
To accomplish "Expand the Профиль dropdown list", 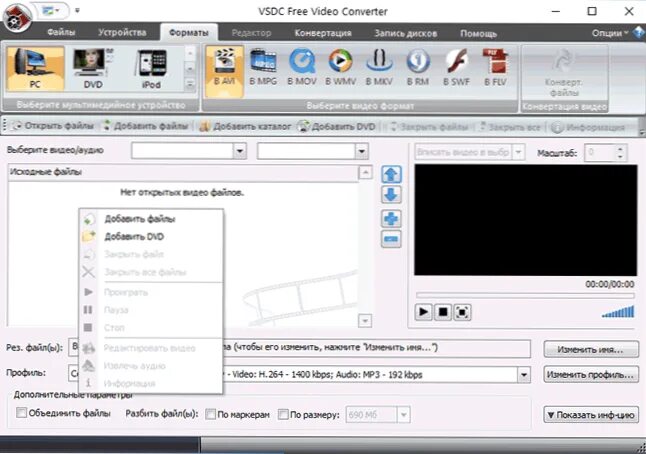I will tap(524, 375).
